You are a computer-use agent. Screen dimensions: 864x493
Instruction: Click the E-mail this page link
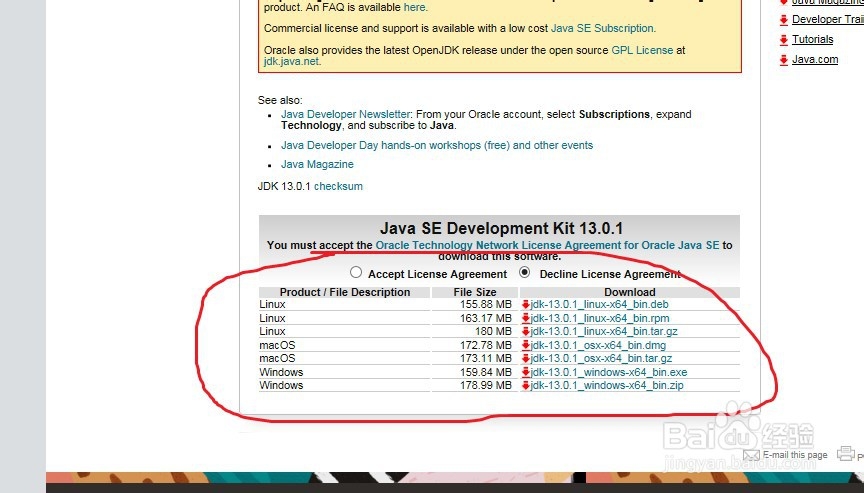pos(795,454)
